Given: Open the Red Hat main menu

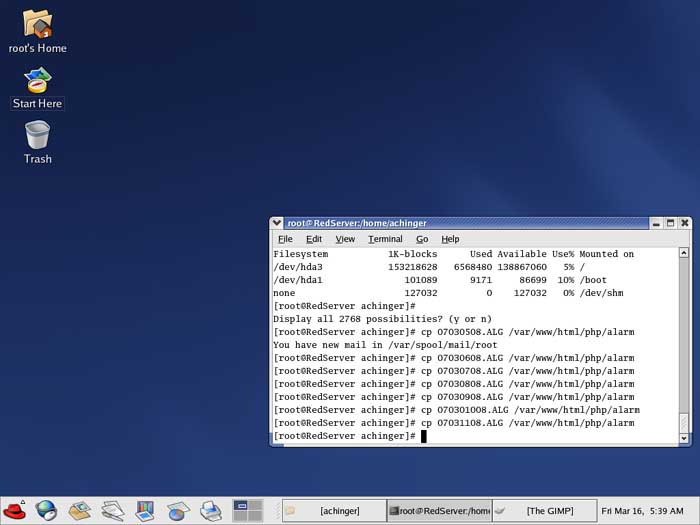Looking at the screenshot, I should click(15, 511).
